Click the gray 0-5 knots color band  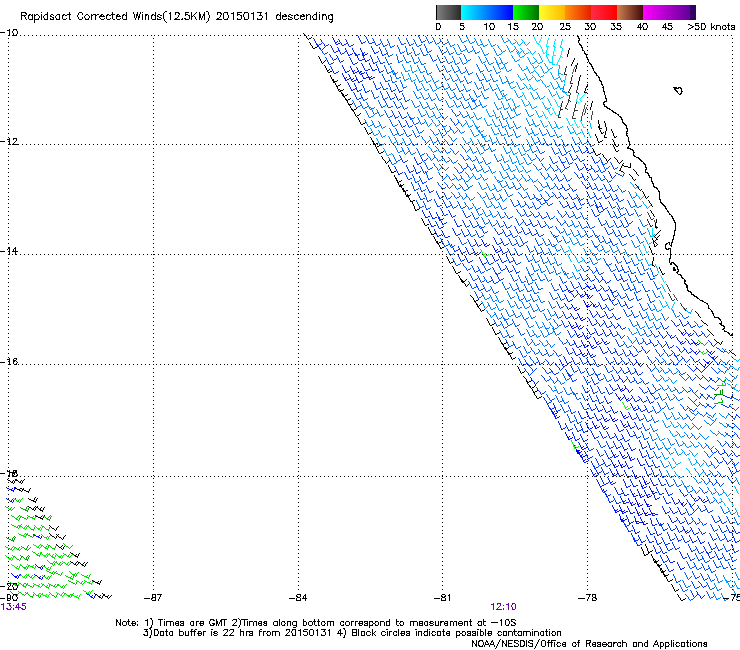448,12
